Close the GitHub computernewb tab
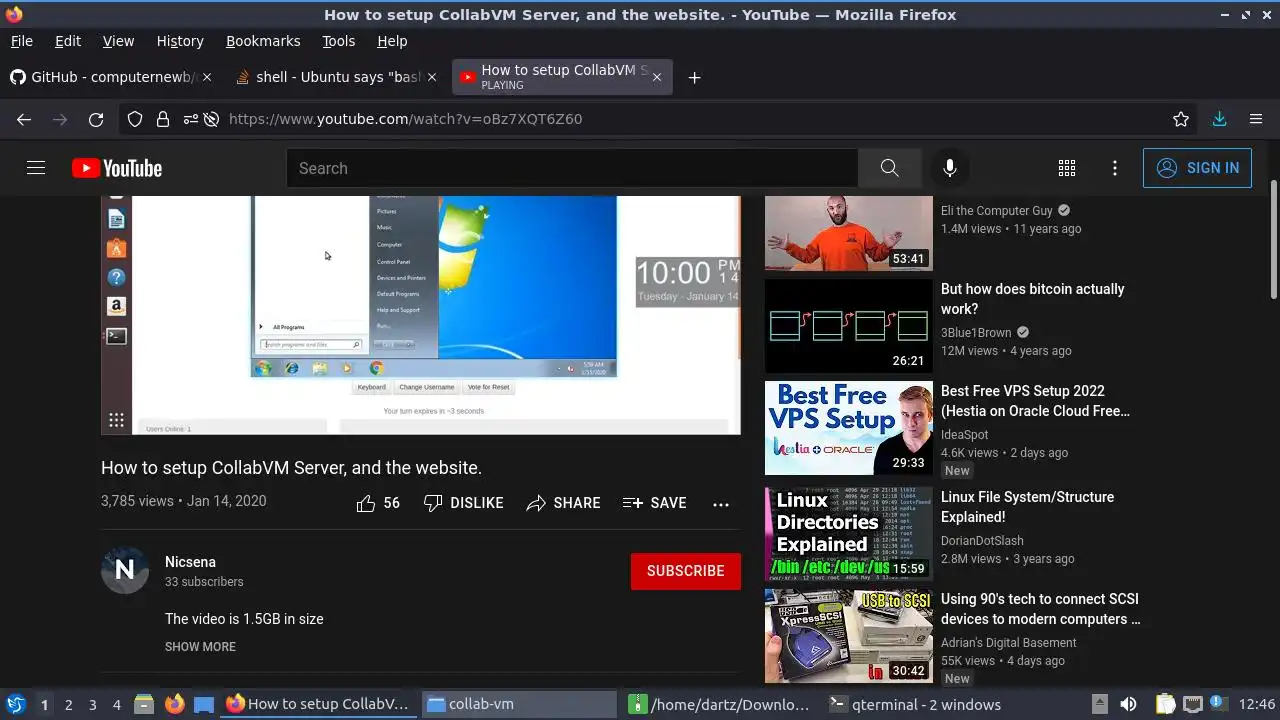This screenshot has width=1280, height=720. point(208,77)
